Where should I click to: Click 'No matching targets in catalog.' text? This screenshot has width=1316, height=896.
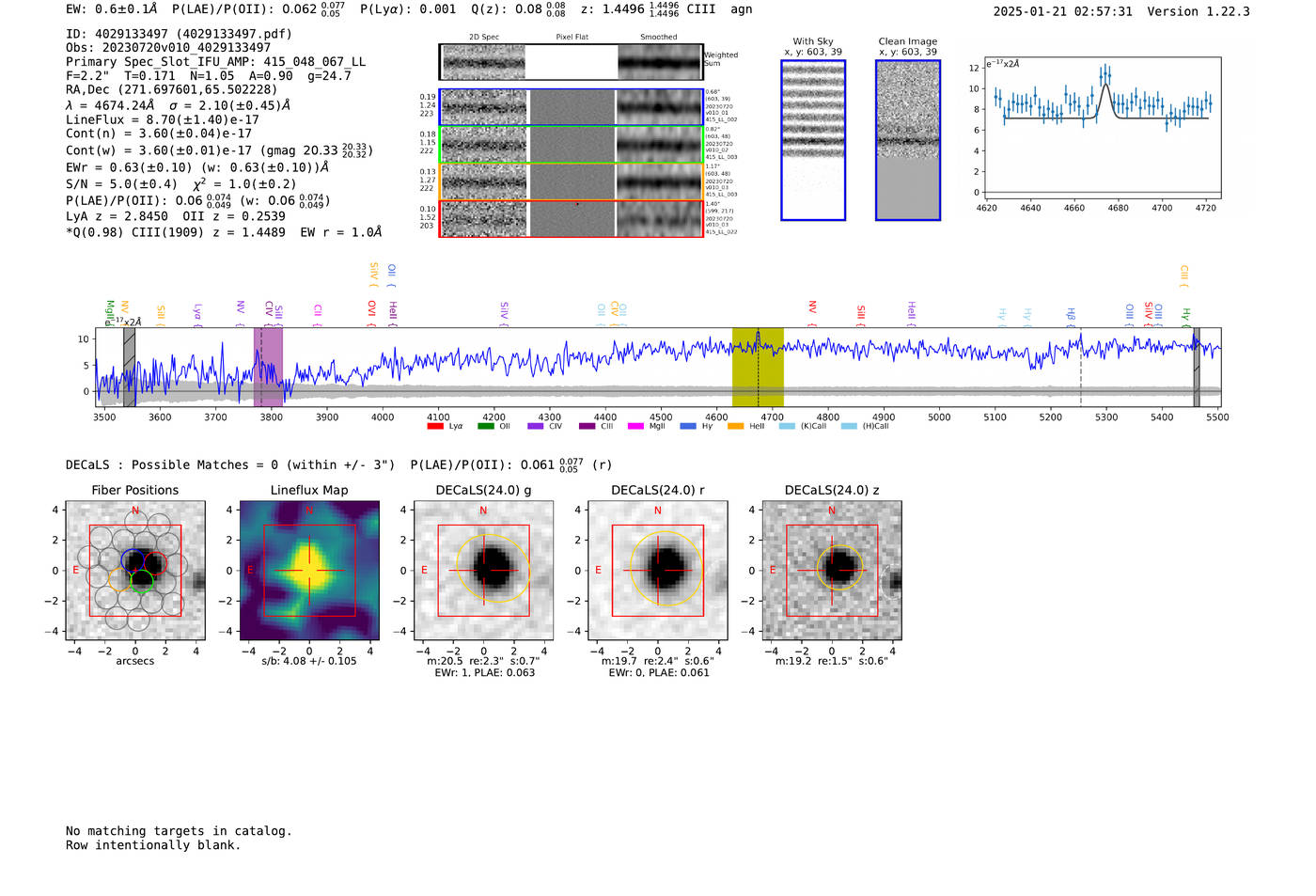coord(179,831)
